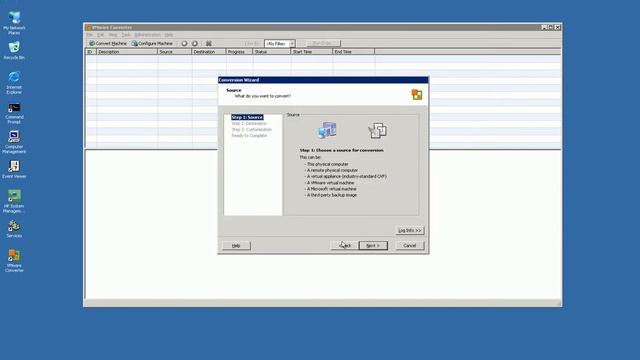
Task: Open the Edit menu
Action: click(100, 35)
